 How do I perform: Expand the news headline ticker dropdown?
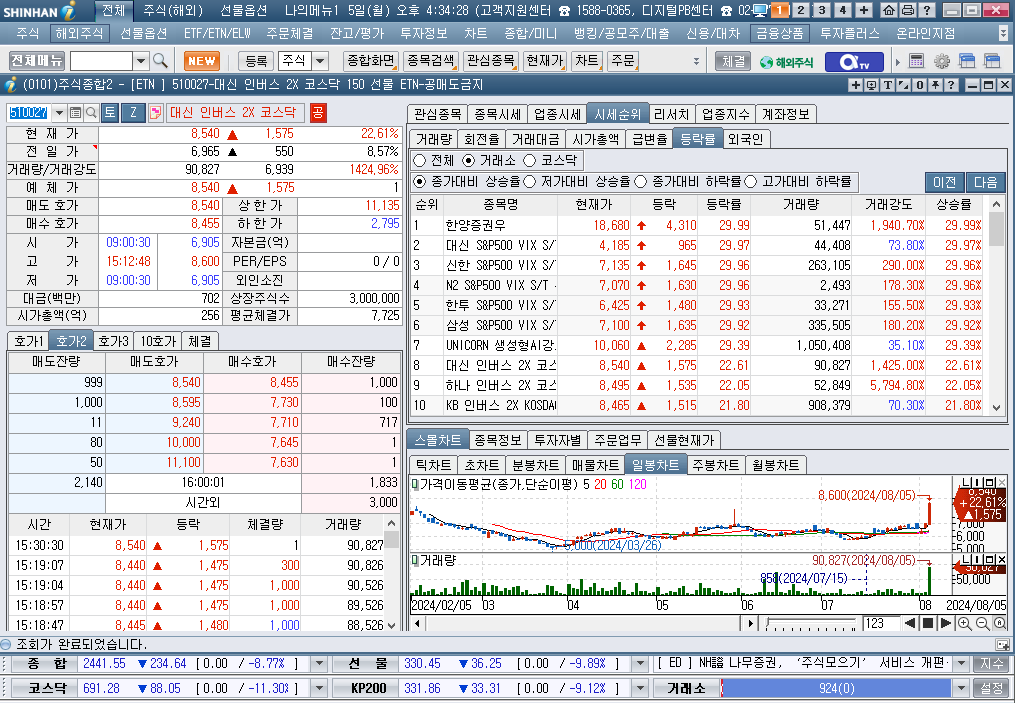click(x=961, y=664)
